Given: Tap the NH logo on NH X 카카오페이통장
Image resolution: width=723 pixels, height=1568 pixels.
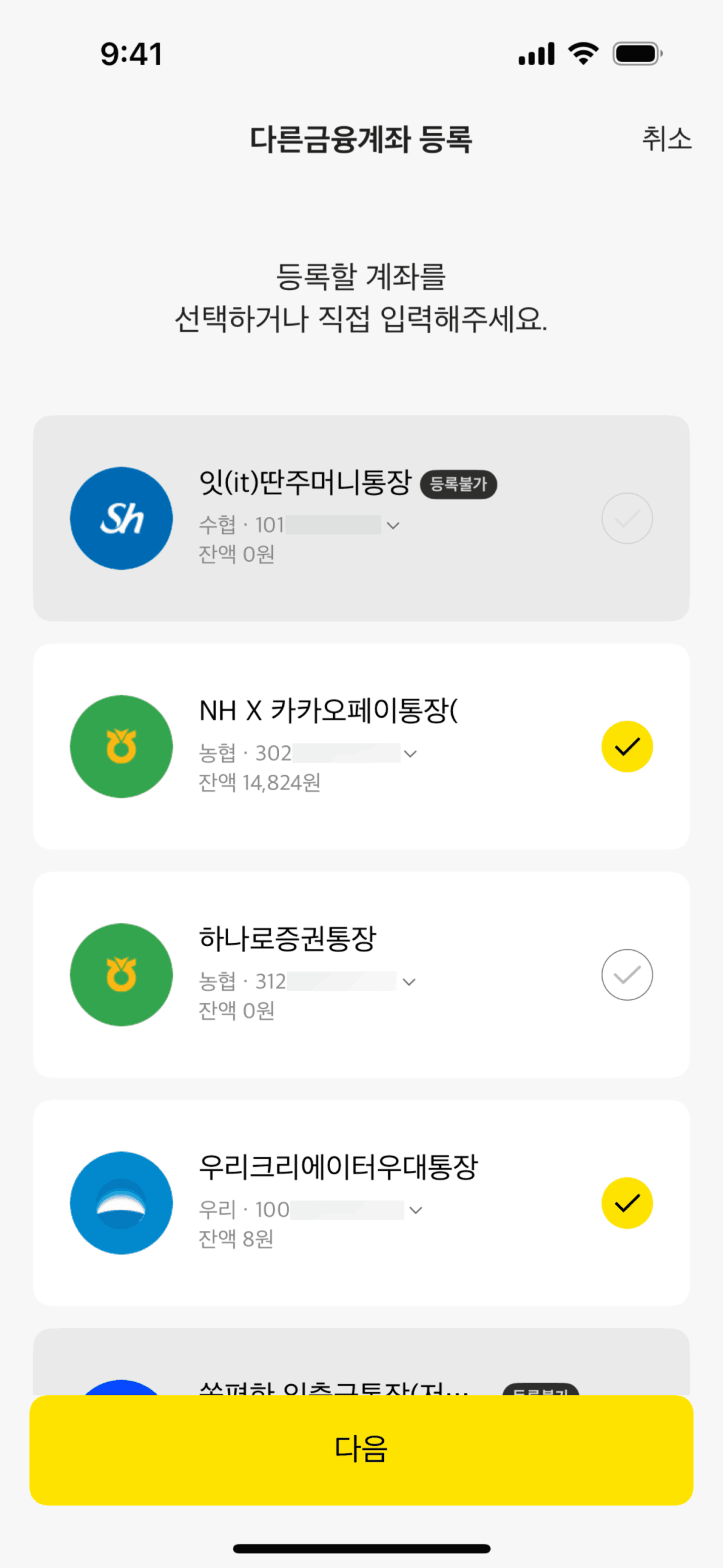Looking at the screenshot, I should (x=121, y=747).
